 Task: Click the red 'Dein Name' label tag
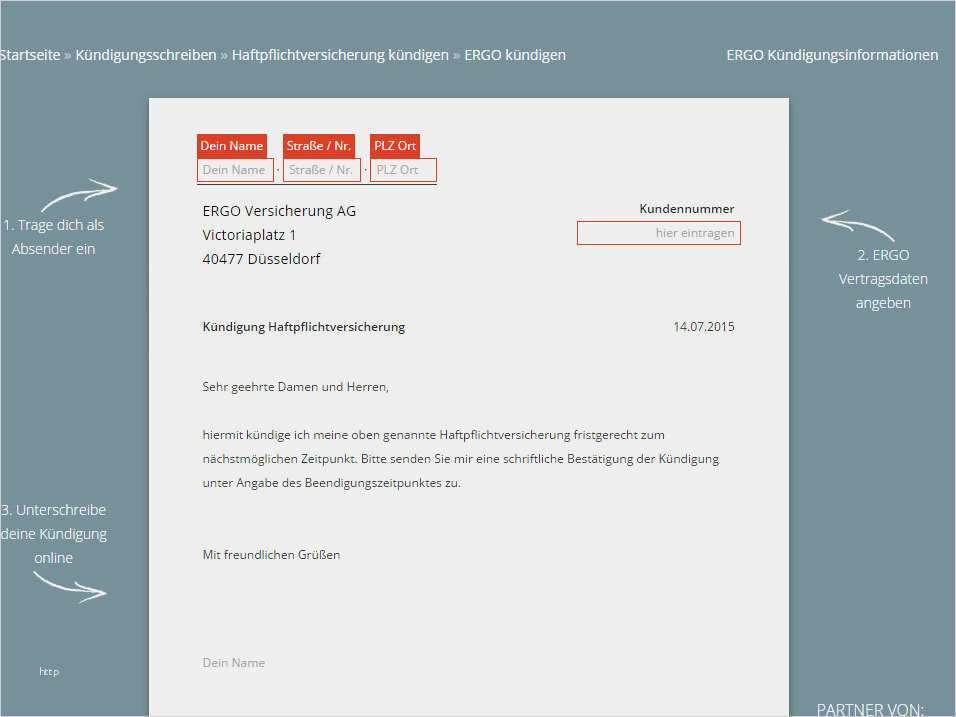click(232, 146)
